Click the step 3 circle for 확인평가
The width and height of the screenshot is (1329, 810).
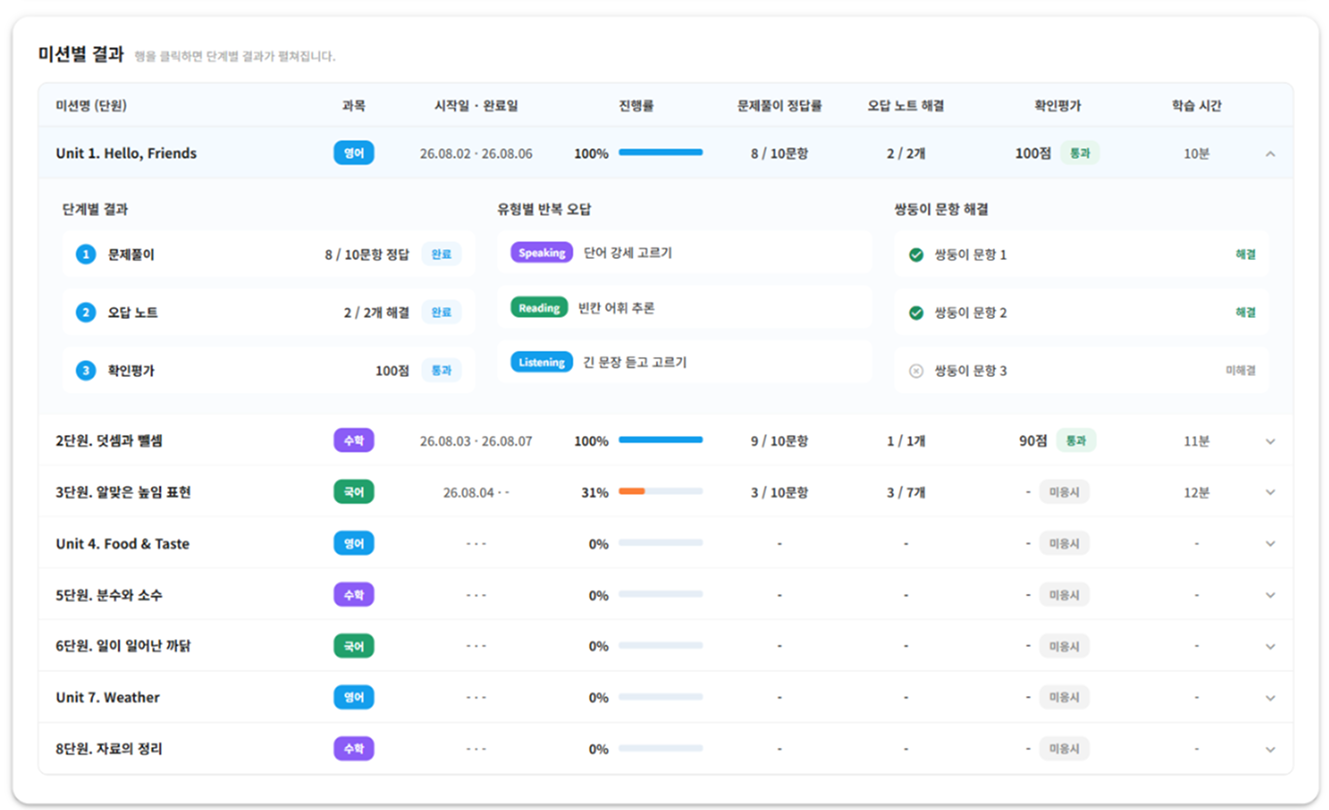tap(86, 371)
